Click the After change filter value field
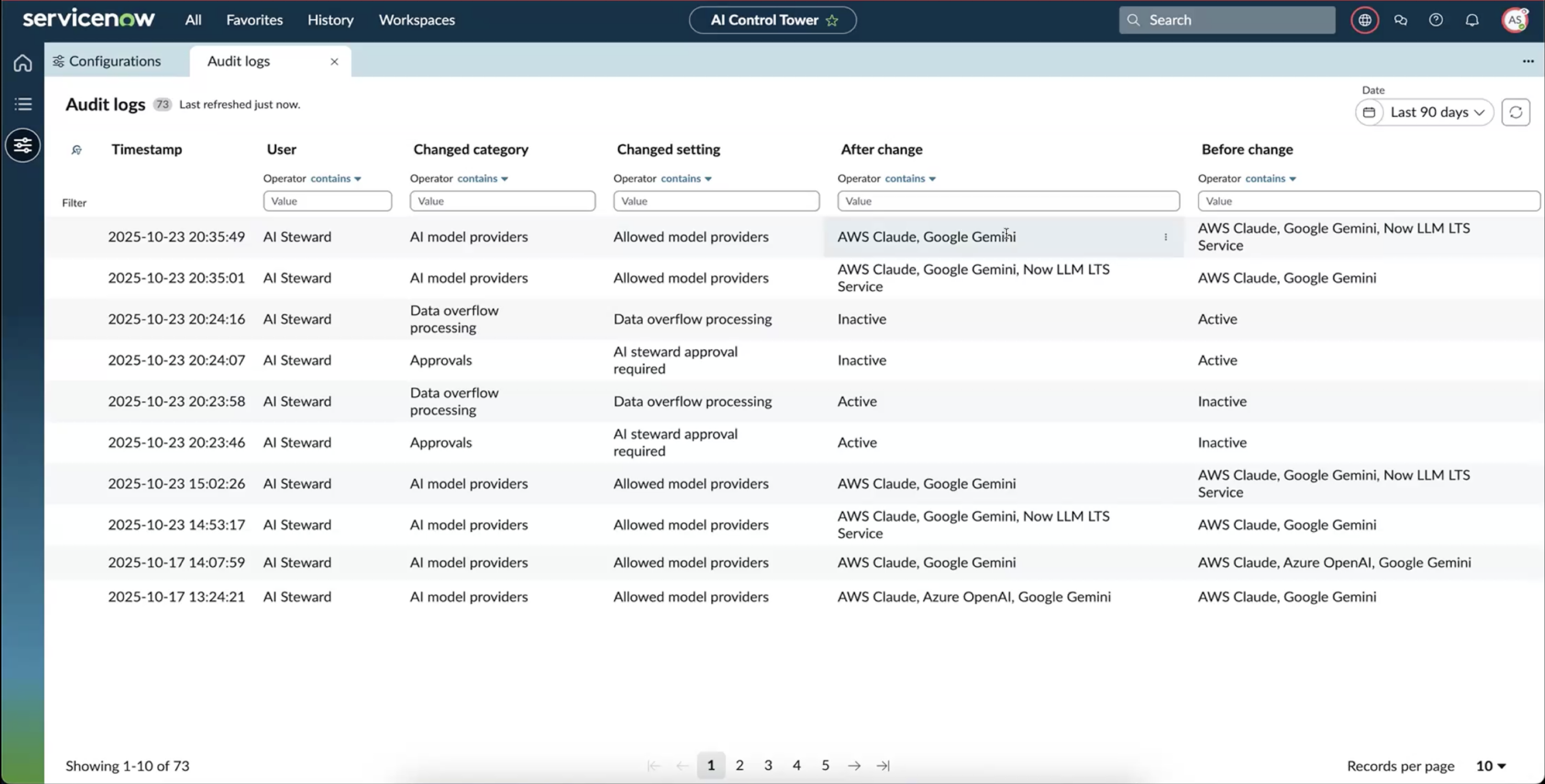 [1008, 201]
